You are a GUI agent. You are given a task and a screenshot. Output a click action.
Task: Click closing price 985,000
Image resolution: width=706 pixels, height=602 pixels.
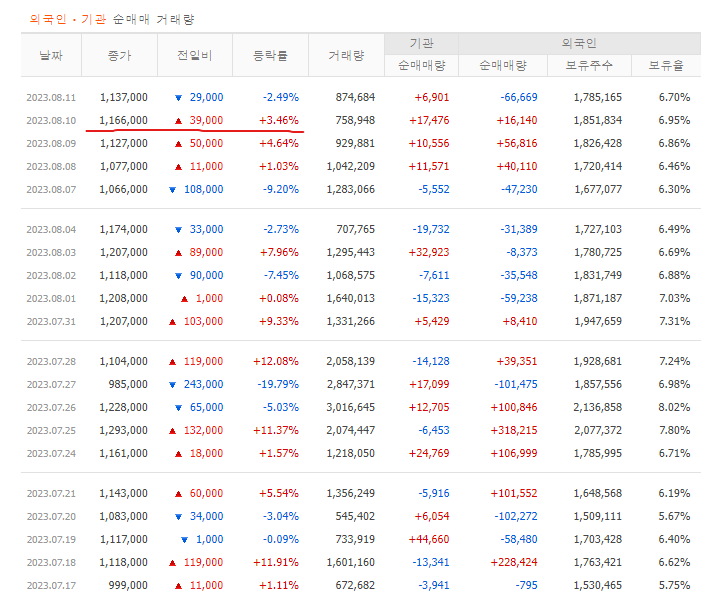[128, 384]
